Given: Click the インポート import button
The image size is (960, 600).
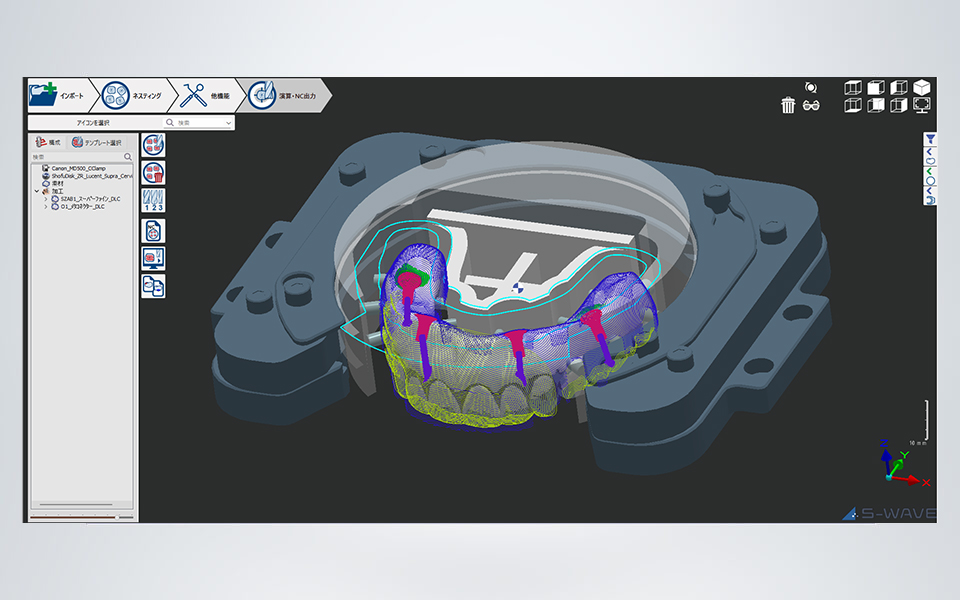Looking at the screenshot, I should [x=62, y=96].
